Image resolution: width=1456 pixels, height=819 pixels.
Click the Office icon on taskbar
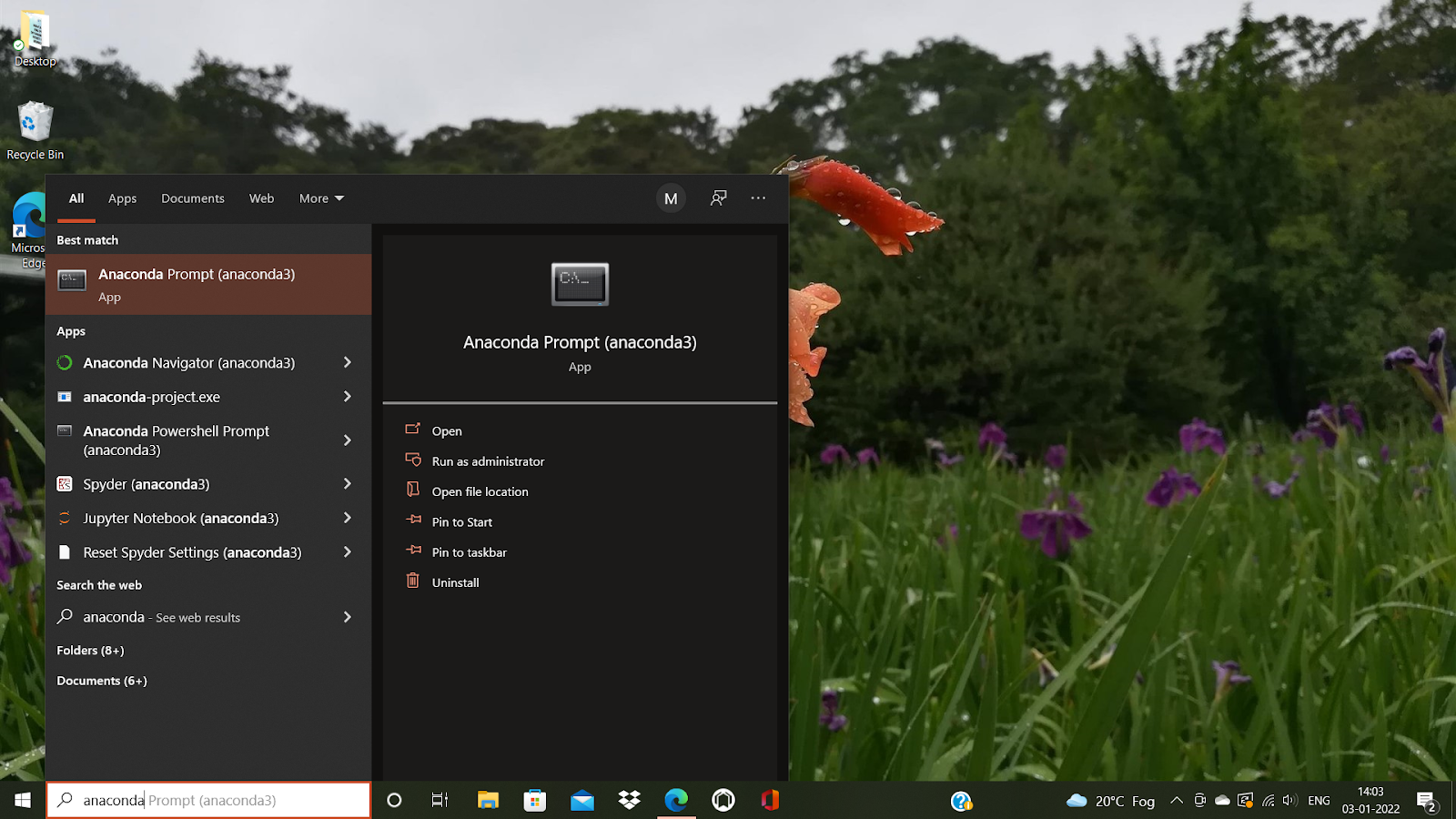[x=770, y=800]
